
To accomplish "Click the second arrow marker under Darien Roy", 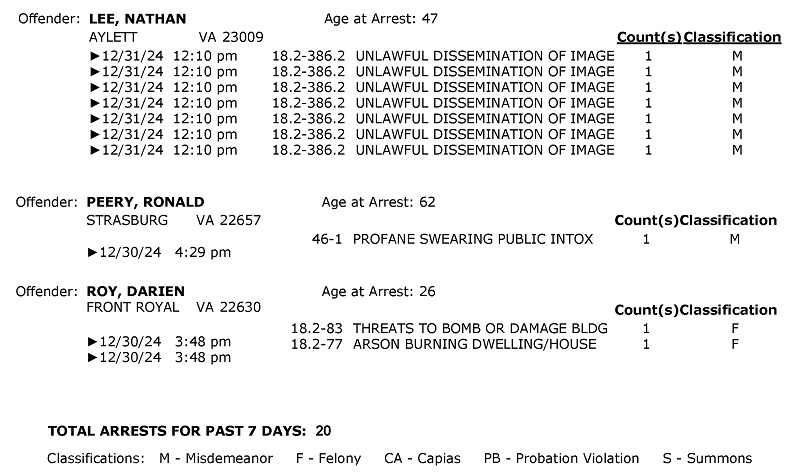I will pyautogui.click(x=93, y=357).
